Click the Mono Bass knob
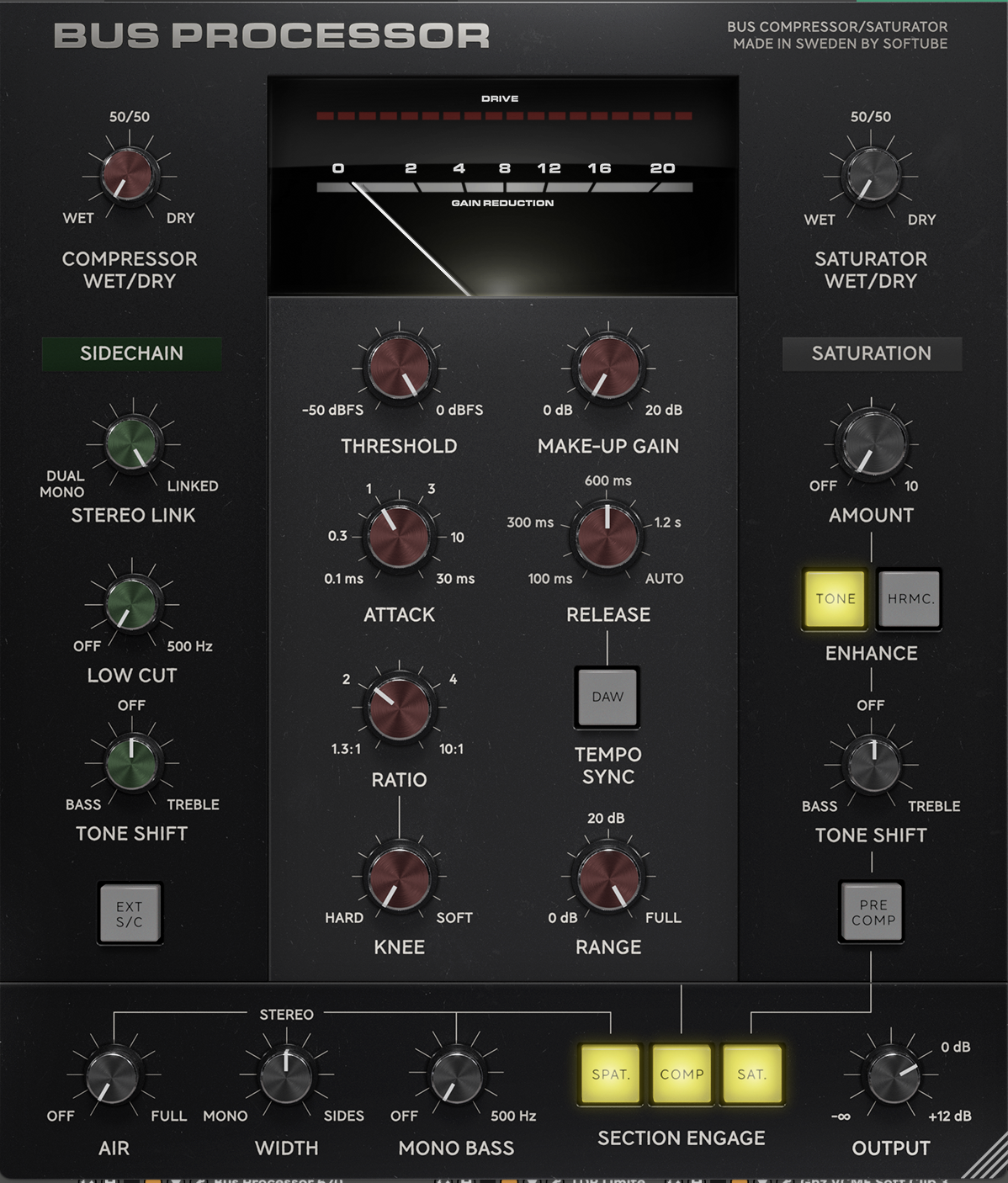 (x=456, y=1076)
